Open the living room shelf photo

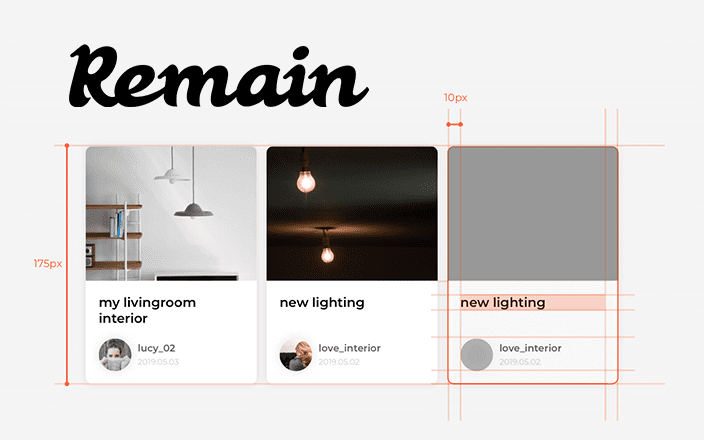coord(171,214)
